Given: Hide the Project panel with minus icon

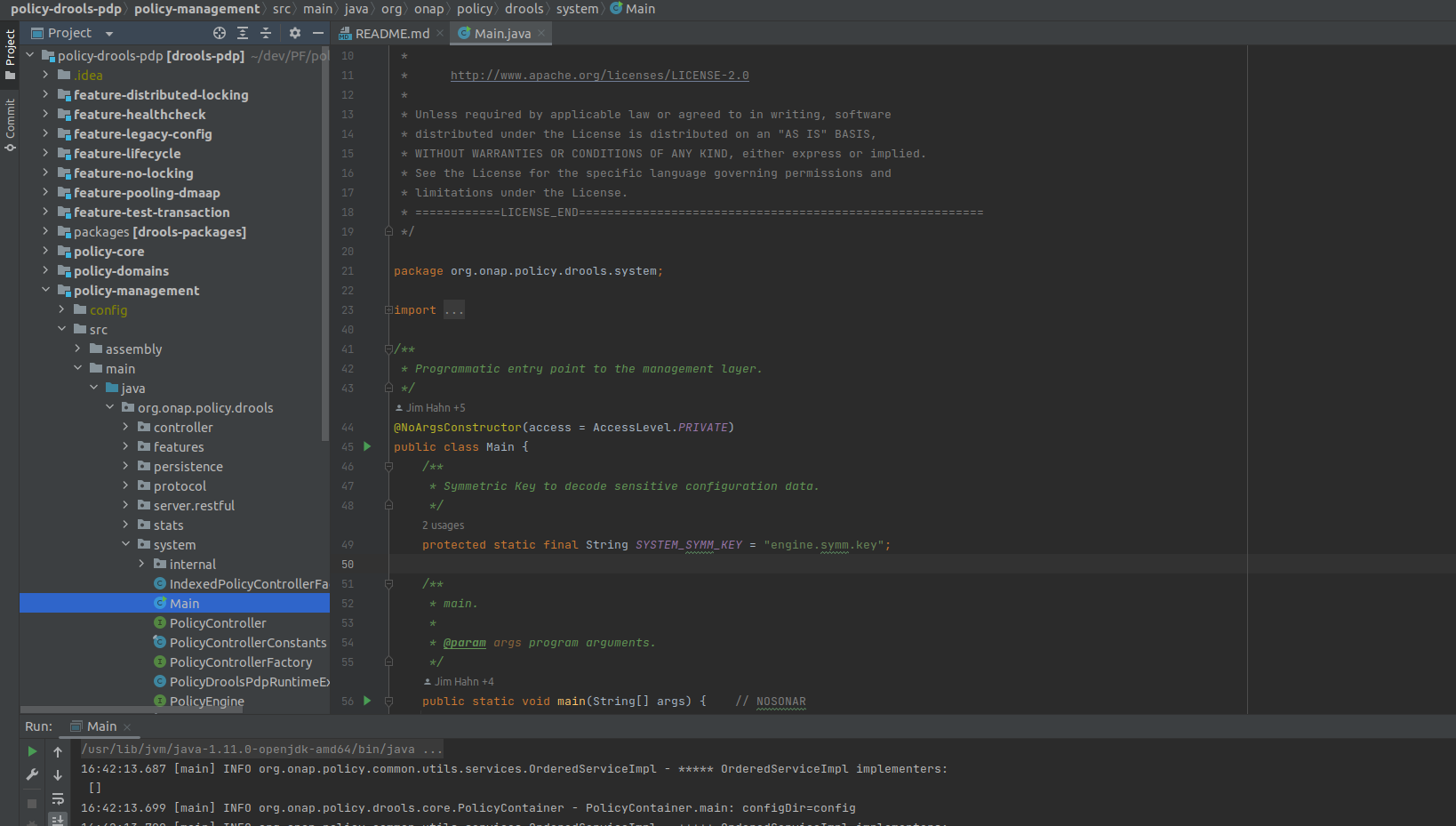Looking at the screenshot, I should tap(318, 33).
